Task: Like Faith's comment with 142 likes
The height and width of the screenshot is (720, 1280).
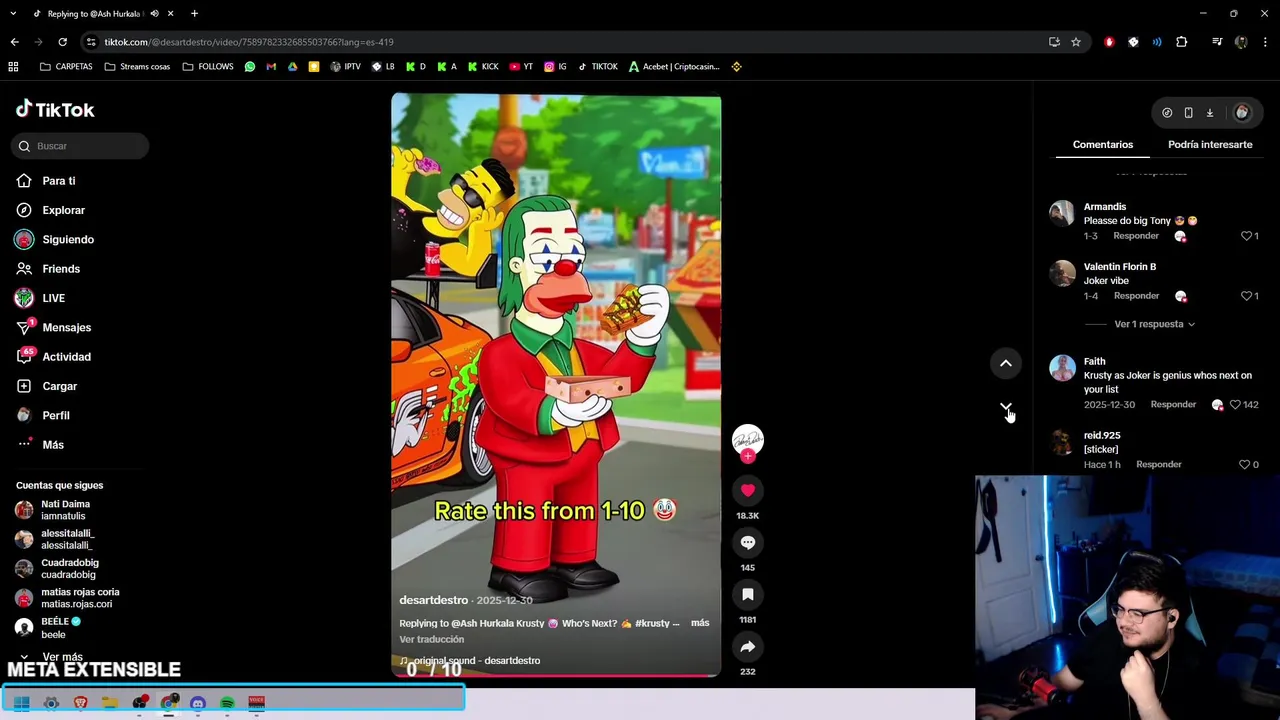Action: [1235, 405]
